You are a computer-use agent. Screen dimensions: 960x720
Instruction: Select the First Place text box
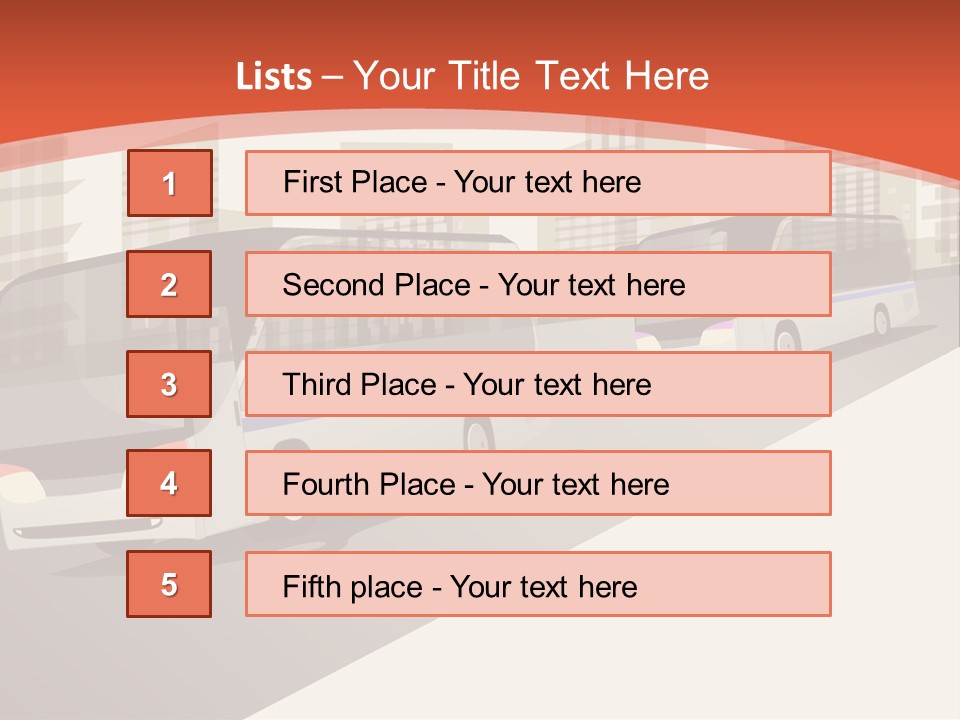coord(538,183)
